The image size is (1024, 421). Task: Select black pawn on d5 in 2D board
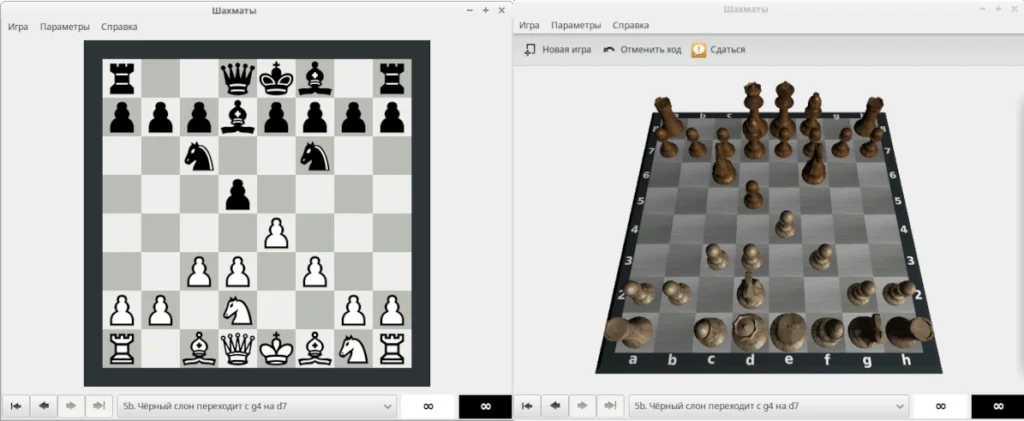pos(238,195)
